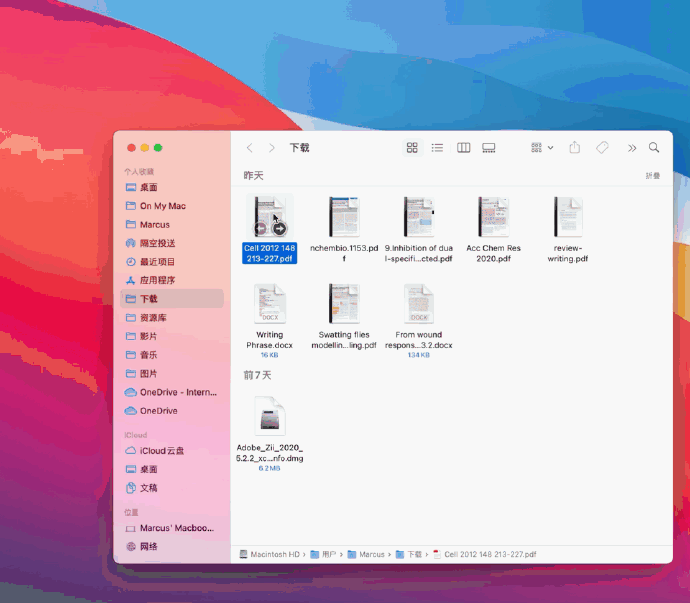
Task: Click the 昨天 section header
Action: coord(253,176)
